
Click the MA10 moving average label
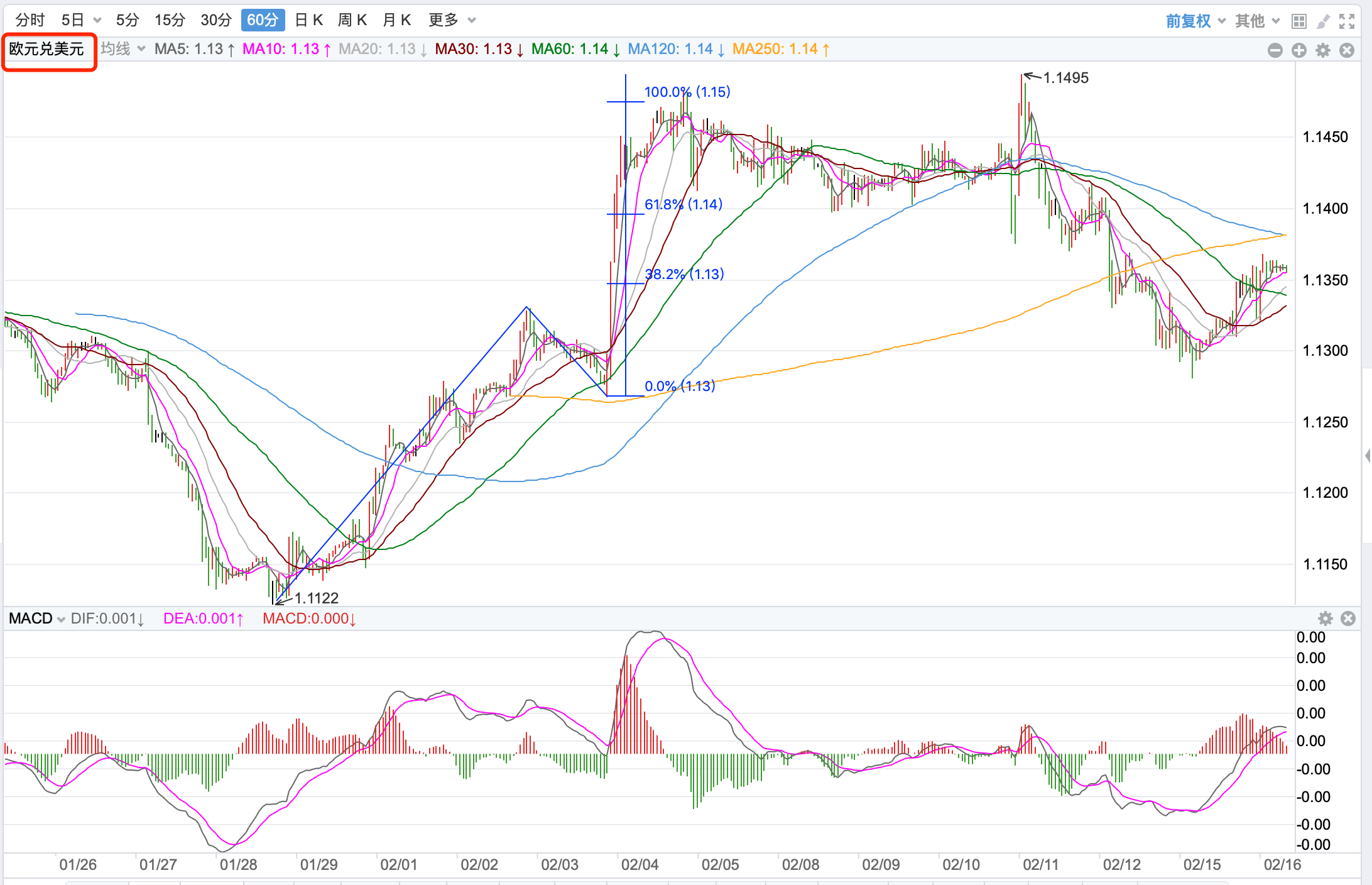[287, 49]
